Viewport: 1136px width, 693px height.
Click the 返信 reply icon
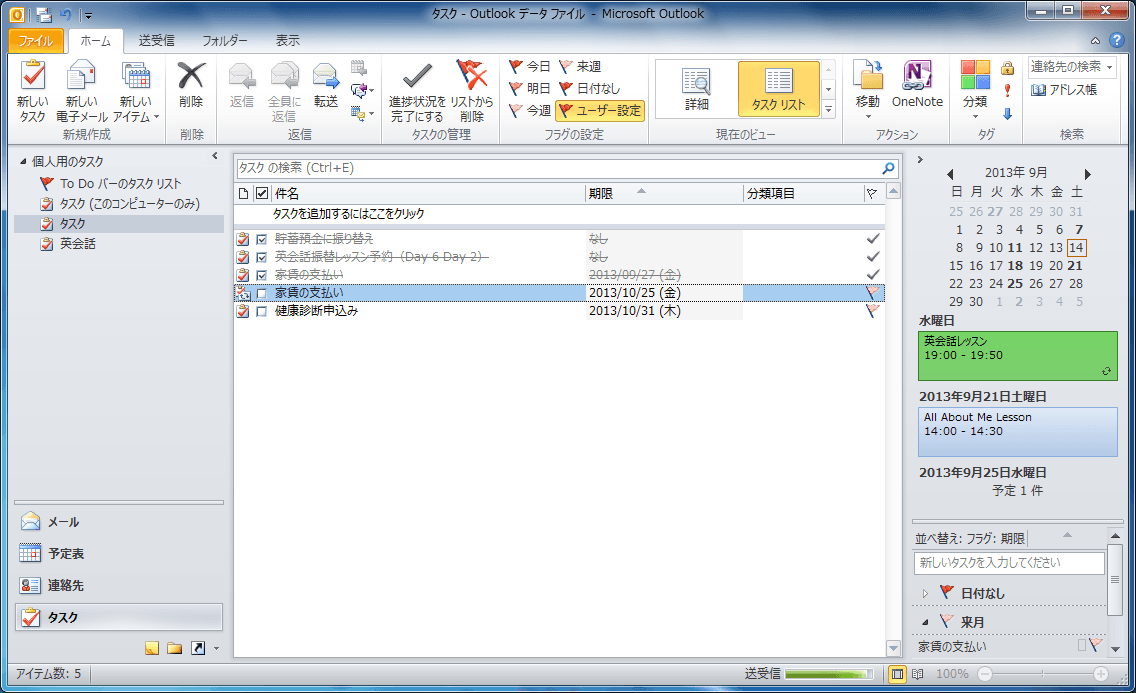pos(241,85)
